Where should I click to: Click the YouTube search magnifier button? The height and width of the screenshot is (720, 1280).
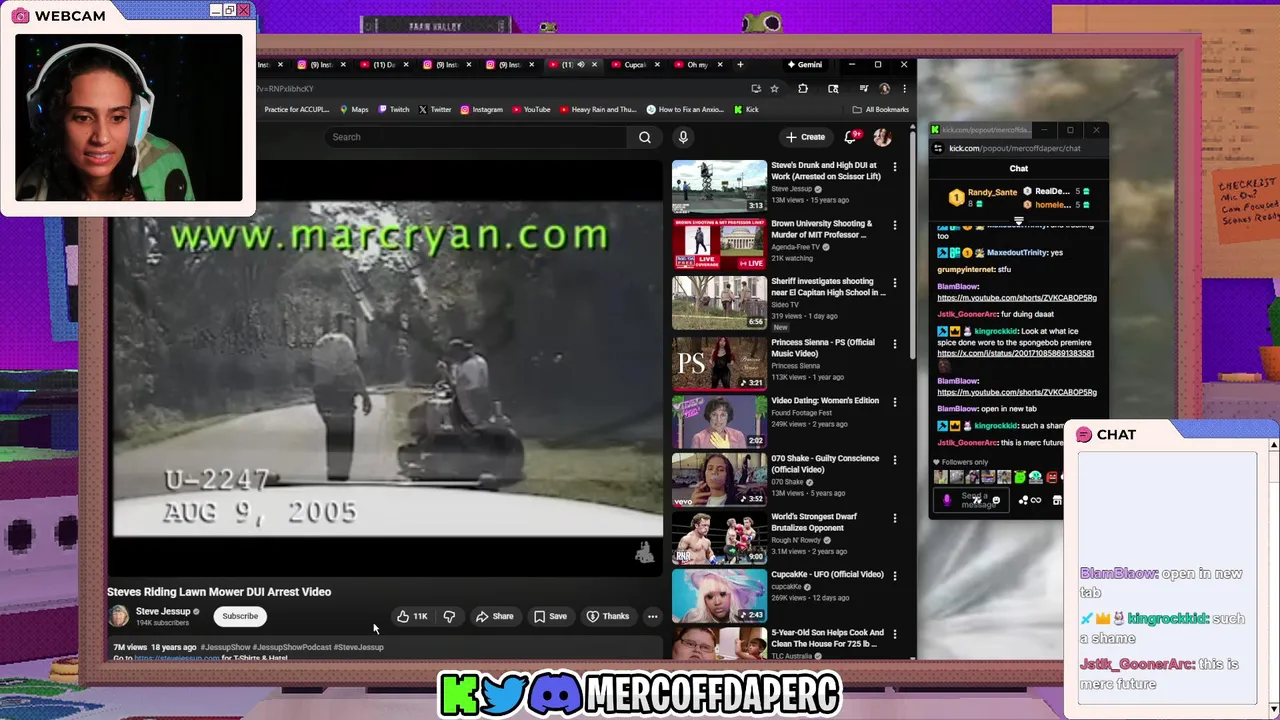645,137
